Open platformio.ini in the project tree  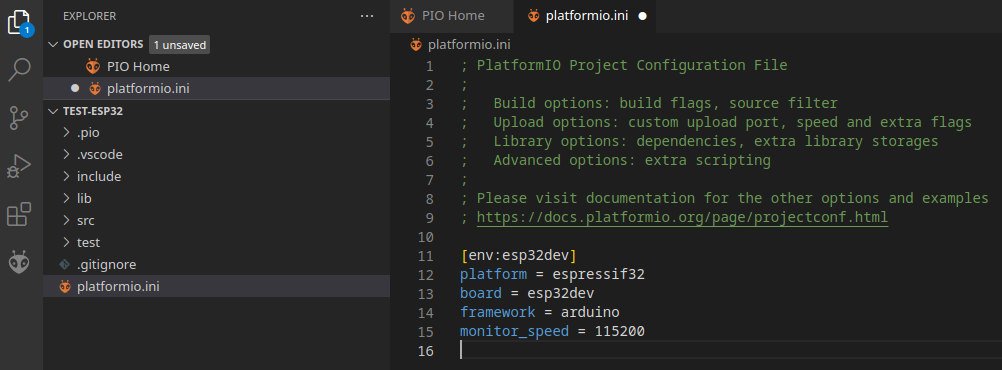point(217,287)
